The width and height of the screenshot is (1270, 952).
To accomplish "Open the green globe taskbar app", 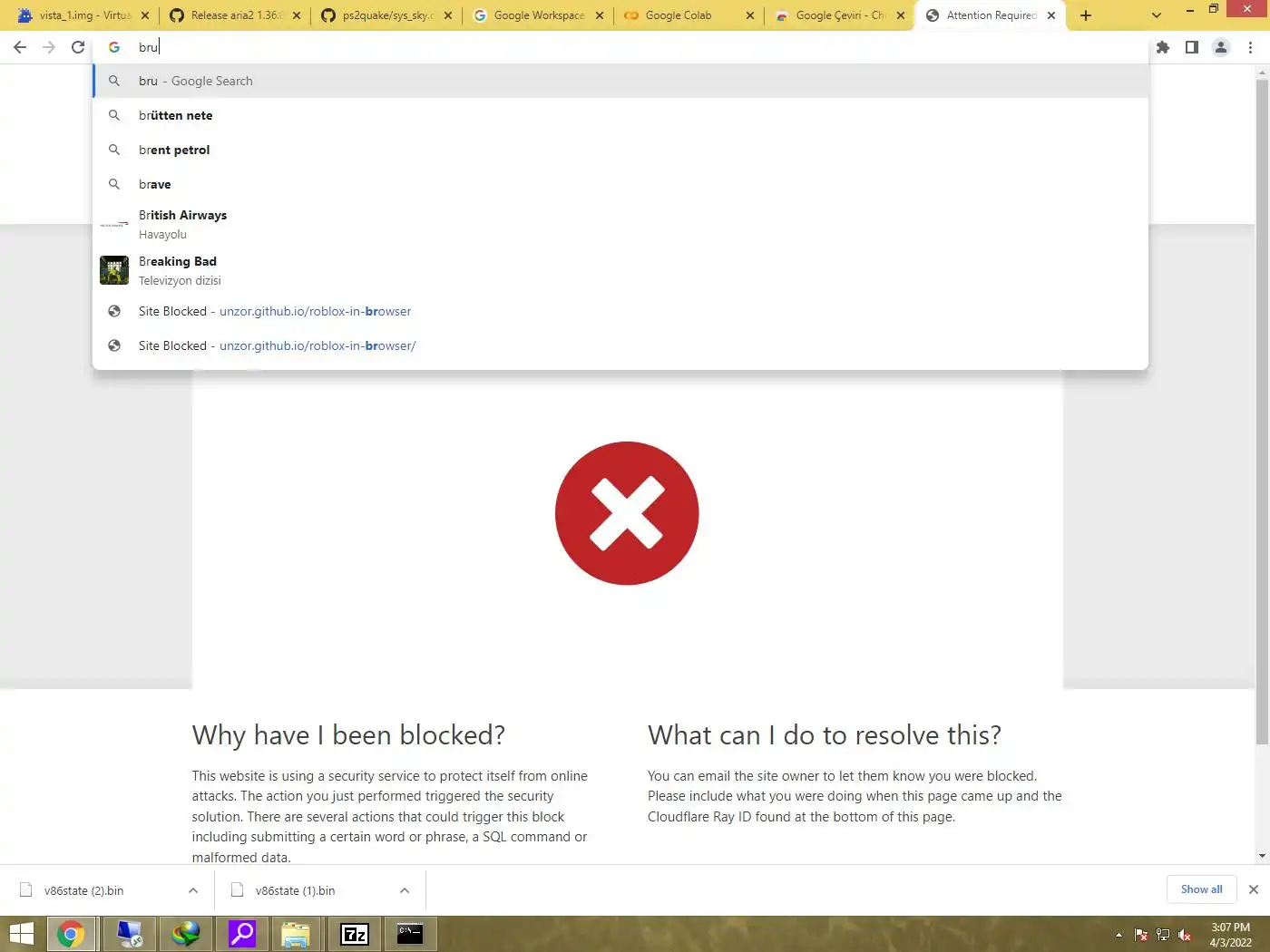I will tap(186, 934).
